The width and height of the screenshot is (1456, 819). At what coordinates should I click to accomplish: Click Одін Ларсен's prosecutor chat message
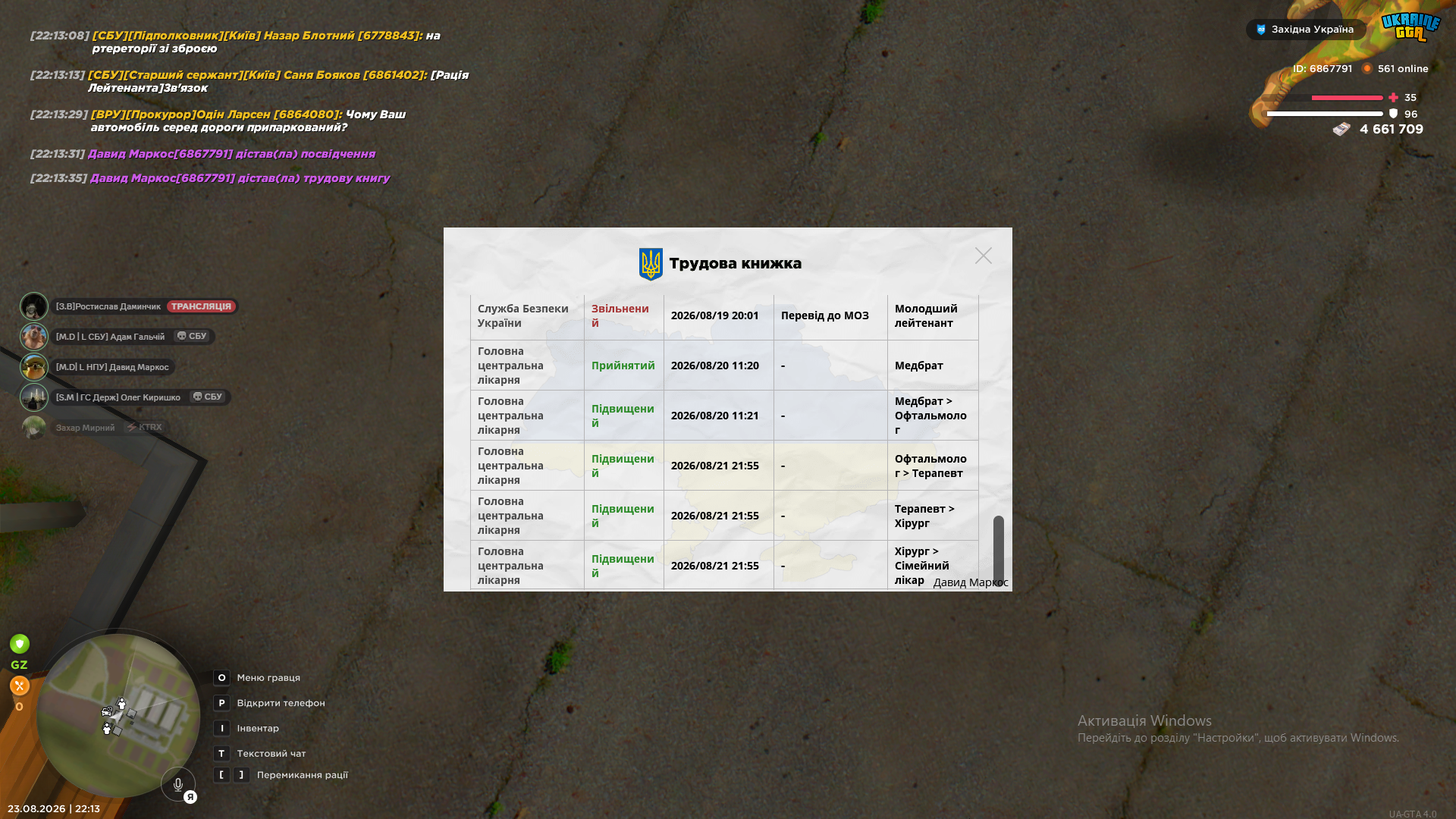pyautogui.click(x=218, y=121)
